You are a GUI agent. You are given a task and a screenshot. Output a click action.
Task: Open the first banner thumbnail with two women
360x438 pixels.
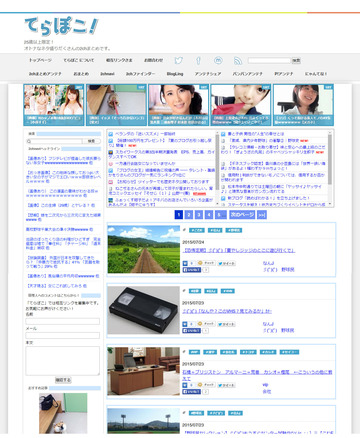(54, 105)
